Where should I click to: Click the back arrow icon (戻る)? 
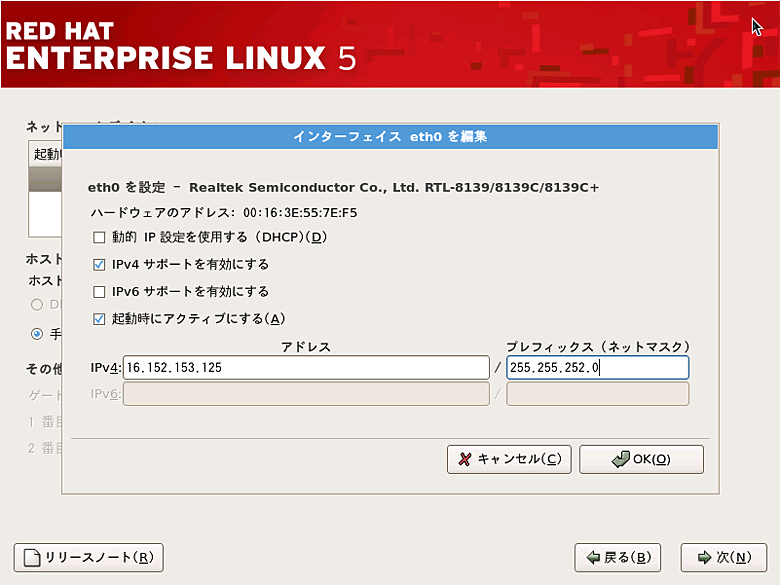point(593,558)
